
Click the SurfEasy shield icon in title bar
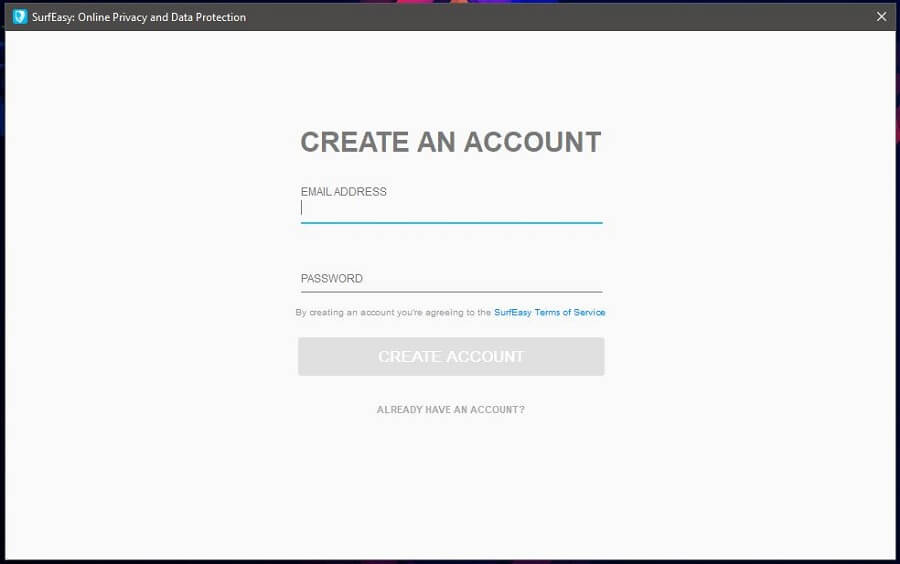pyautogui.click(x=20, y=17)
